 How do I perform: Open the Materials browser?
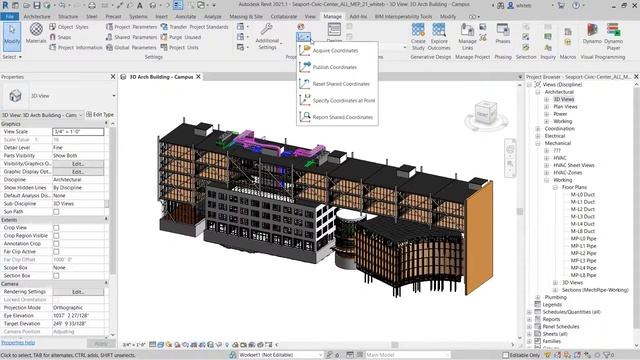(x=36, y=33)
